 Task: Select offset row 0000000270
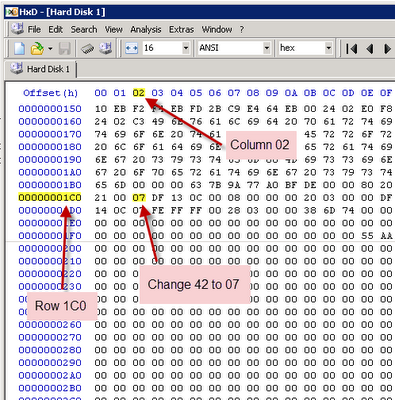pos(50,337)
